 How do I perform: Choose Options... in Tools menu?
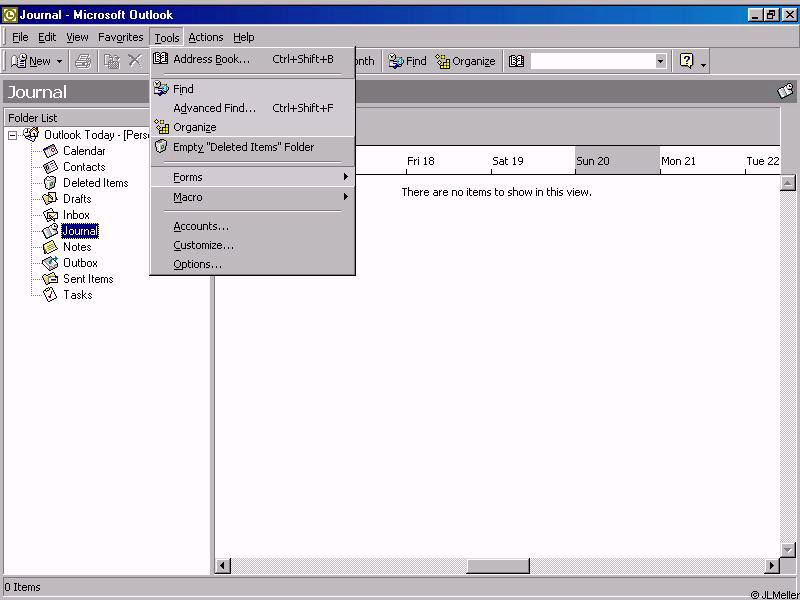253,264
